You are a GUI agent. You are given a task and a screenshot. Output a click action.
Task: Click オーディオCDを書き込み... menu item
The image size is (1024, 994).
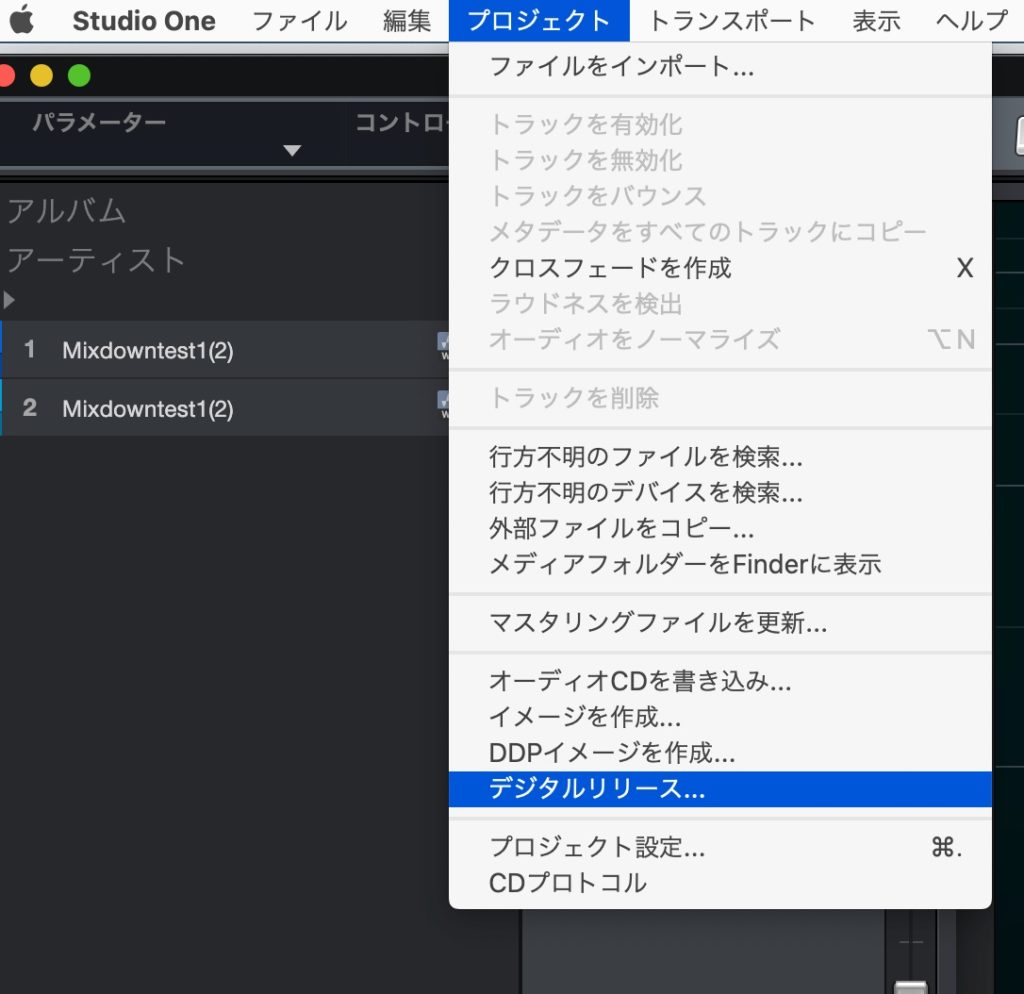[x=640, y=682]
